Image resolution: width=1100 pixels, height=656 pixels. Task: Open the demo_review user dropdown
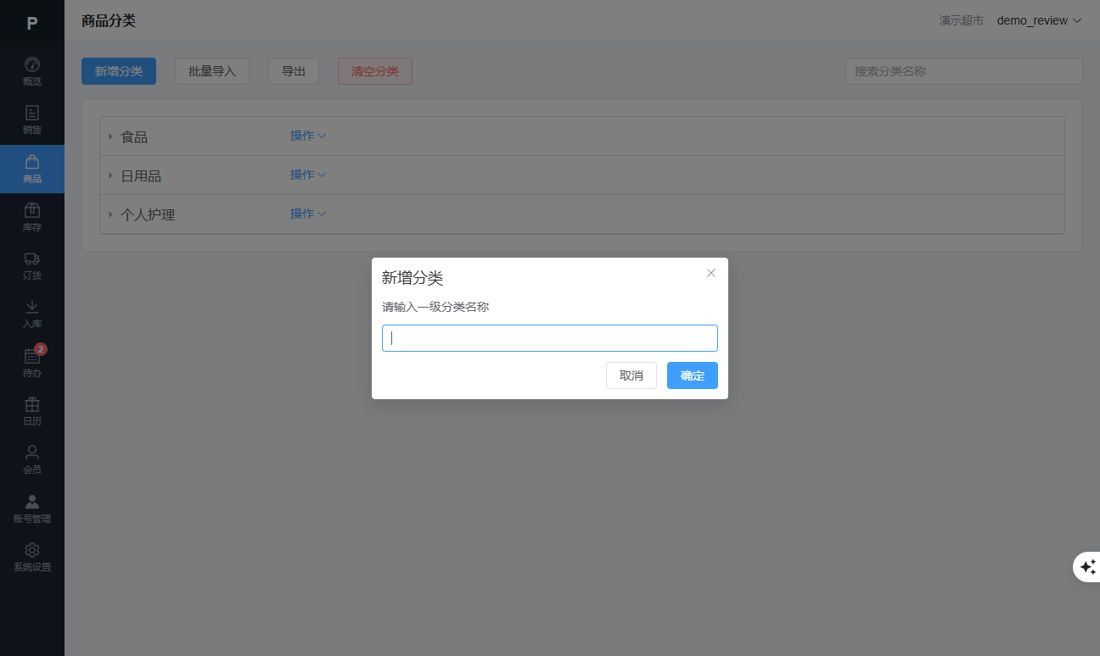[1038, 20]
